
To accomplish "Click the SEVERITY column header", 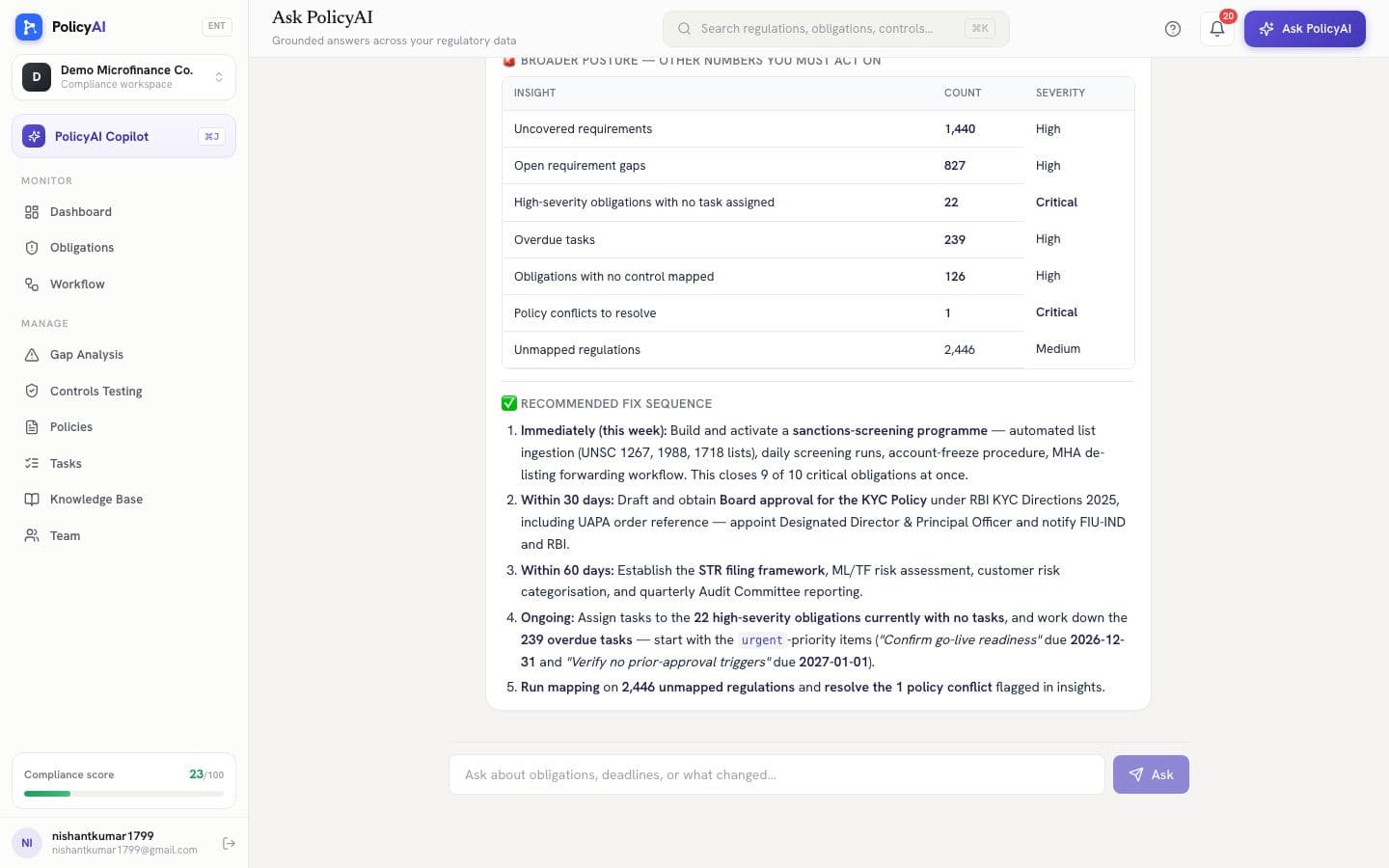I will tap(1060, 93).
